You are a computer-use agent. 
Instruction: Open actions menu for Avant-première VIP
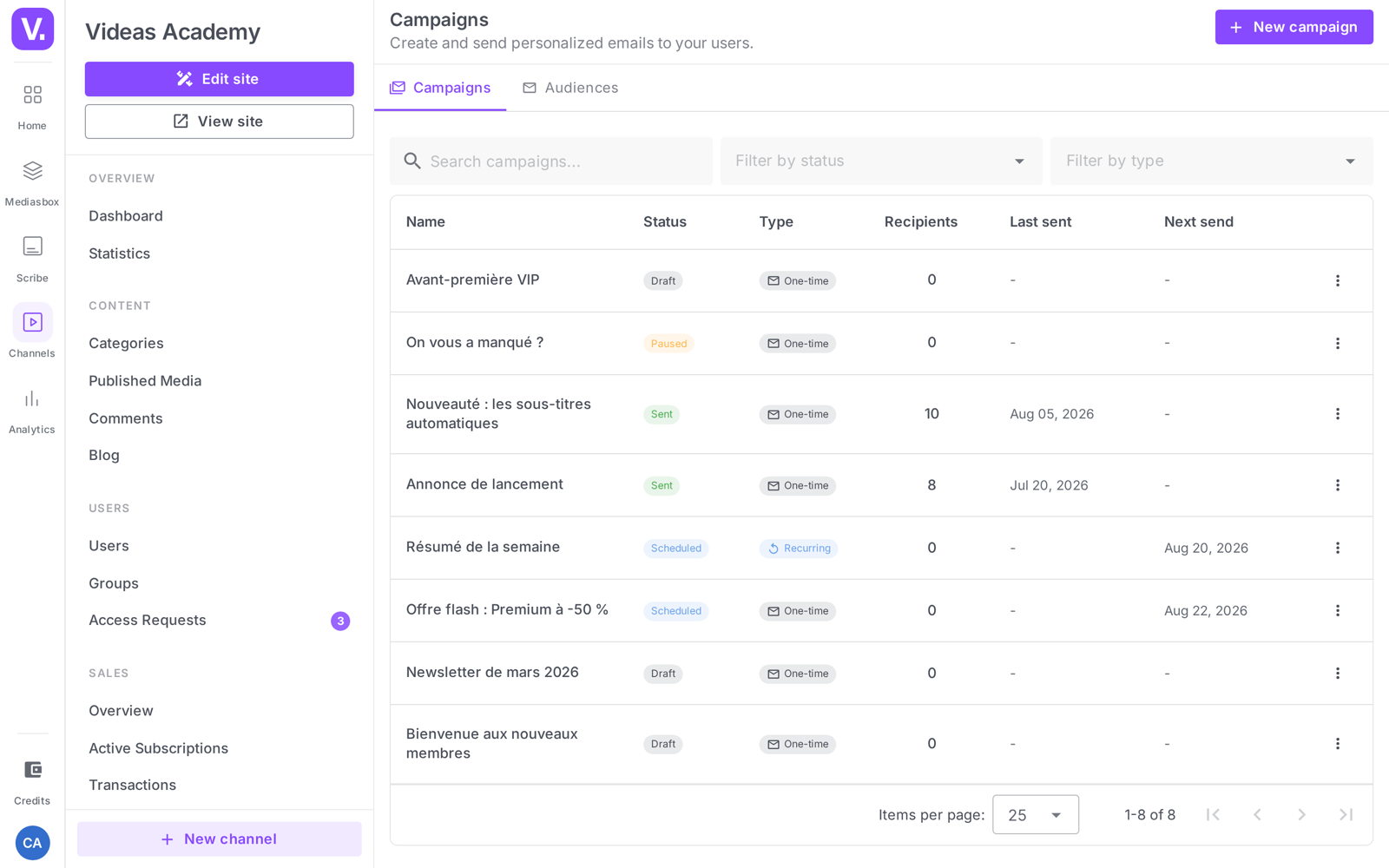coord(1338,280)
